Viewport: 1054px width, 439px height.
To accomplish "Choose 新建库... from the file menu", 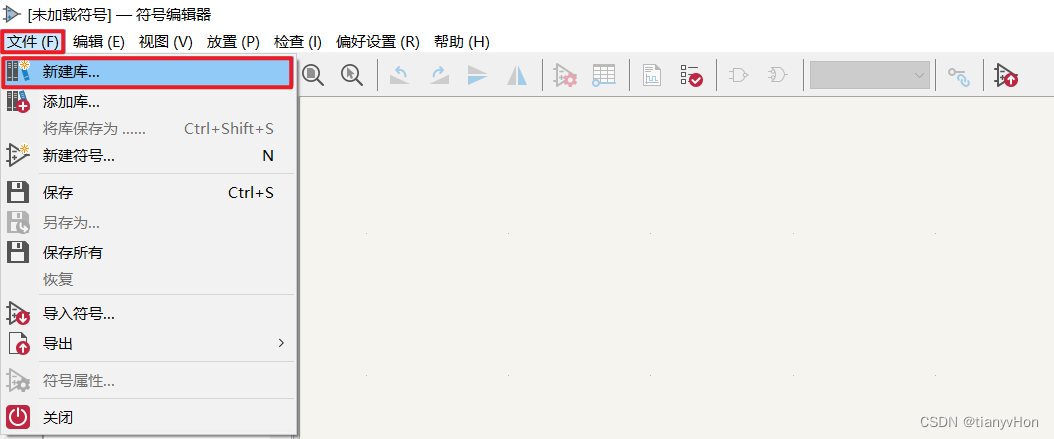I will 147,73.
